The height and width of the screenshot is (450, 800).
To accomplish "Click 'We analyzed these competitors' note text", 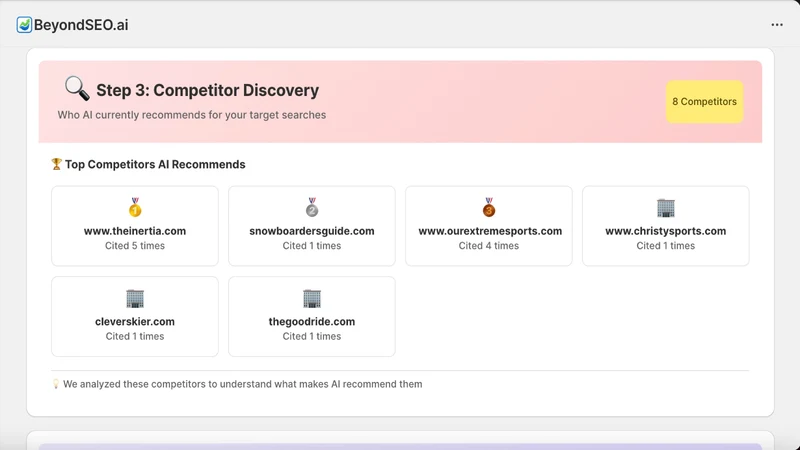I will (x=243, y=384).
